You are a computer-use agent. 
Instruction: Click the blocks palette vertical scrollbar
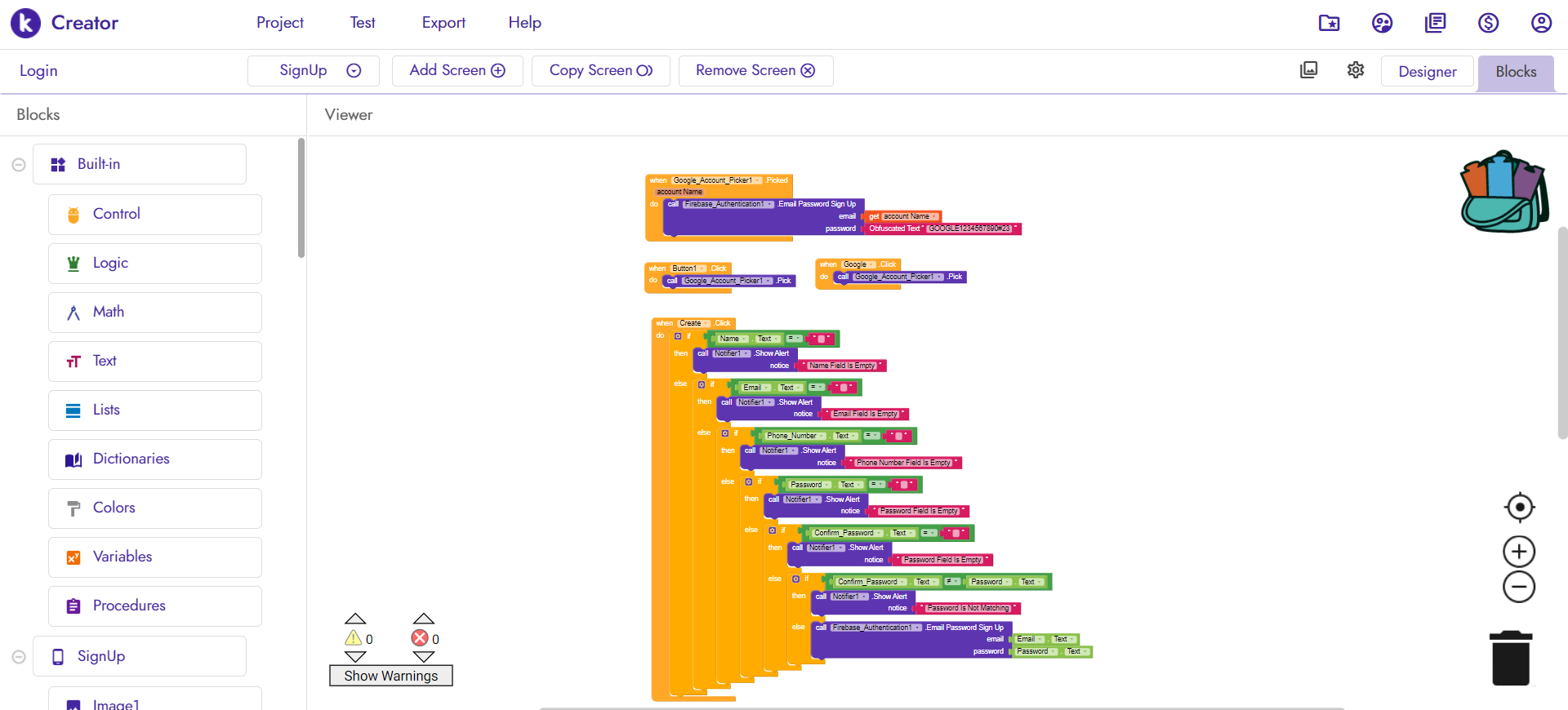(301, 197)
